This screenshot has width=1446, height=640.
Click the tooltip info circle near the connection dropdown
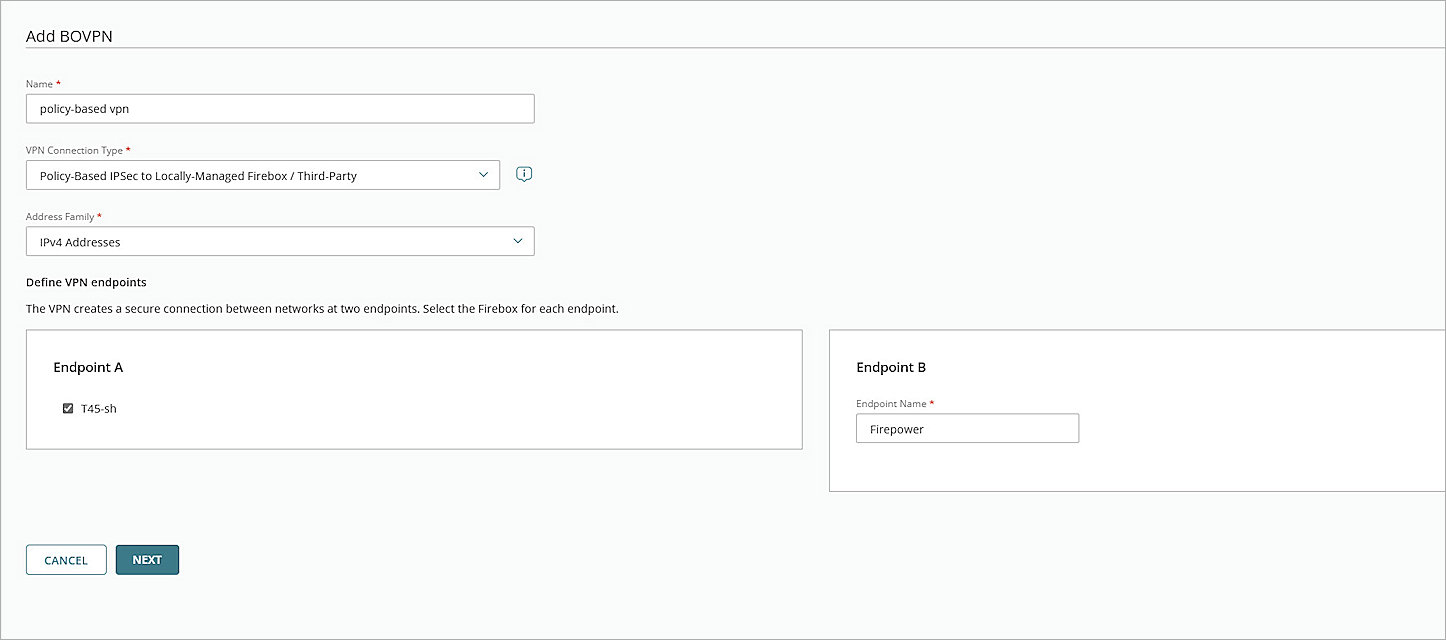pyautogui.click(x=522, y=174)
